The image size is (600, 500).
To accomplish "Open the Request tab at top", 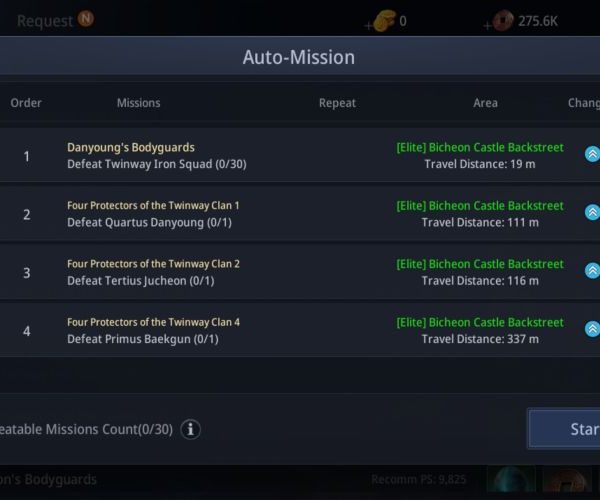I will click(x=45, y=21).
